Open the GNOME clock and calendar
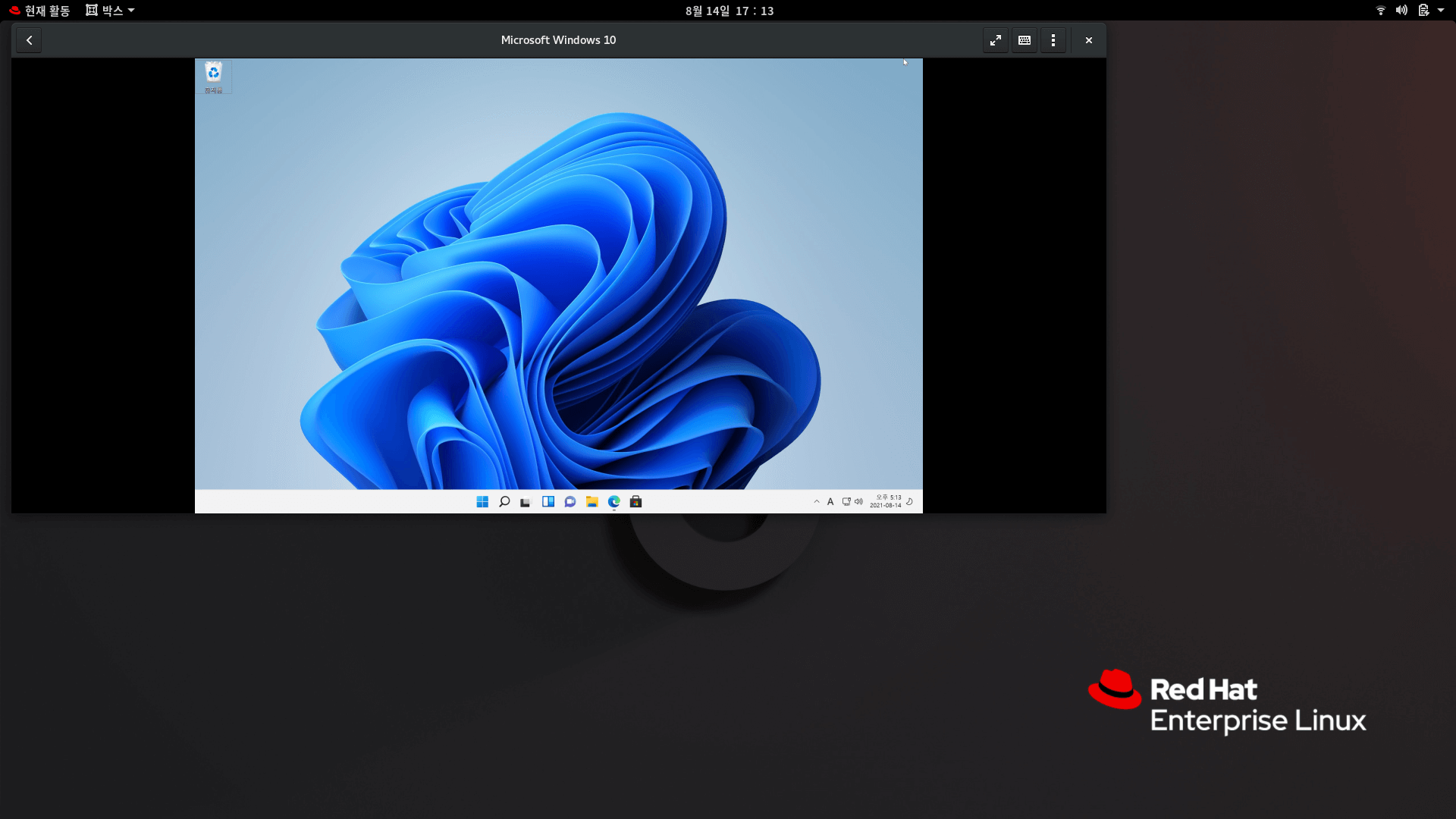The image size is (1456, 819). coord(730,11)
